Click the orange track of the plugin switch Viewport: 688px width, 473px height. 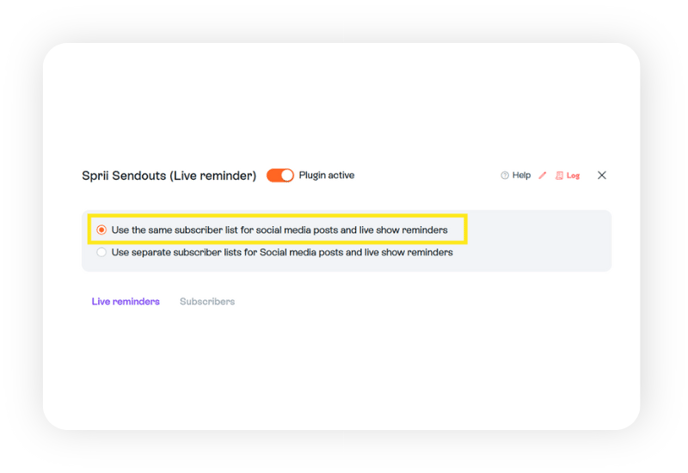274,176
